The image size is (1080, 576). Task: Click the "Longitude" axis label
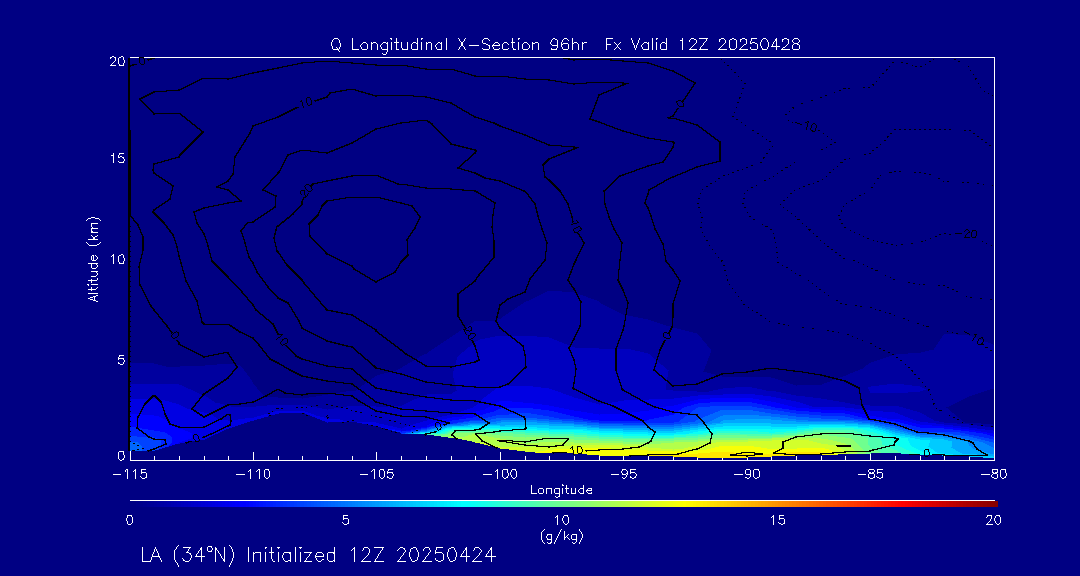pos(561,490)
